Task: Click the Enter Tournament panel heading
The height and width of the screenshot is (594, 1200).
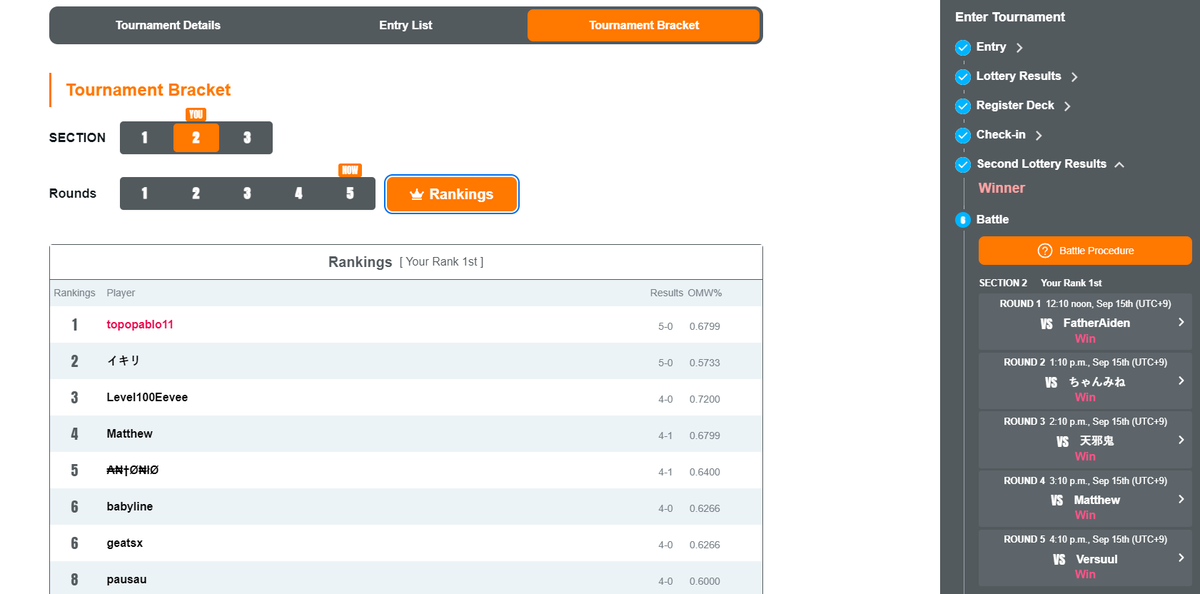Action: tap(1010, 17)
